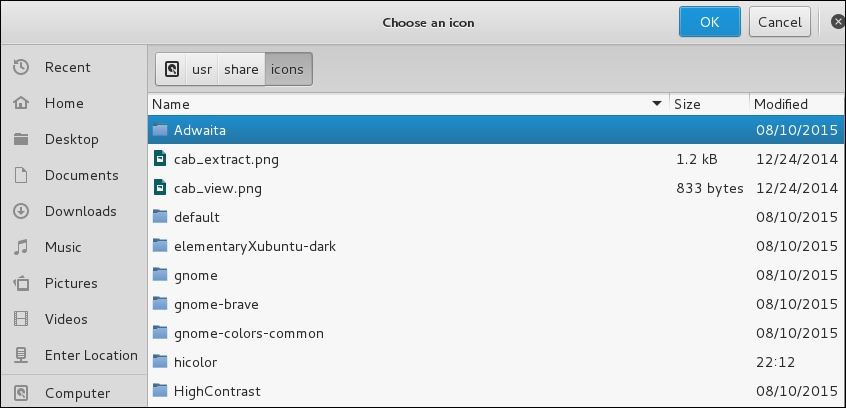The image size is (846, 408).
Task: Click the Enter Location sidebar icon
Action: tap(21, 355)
